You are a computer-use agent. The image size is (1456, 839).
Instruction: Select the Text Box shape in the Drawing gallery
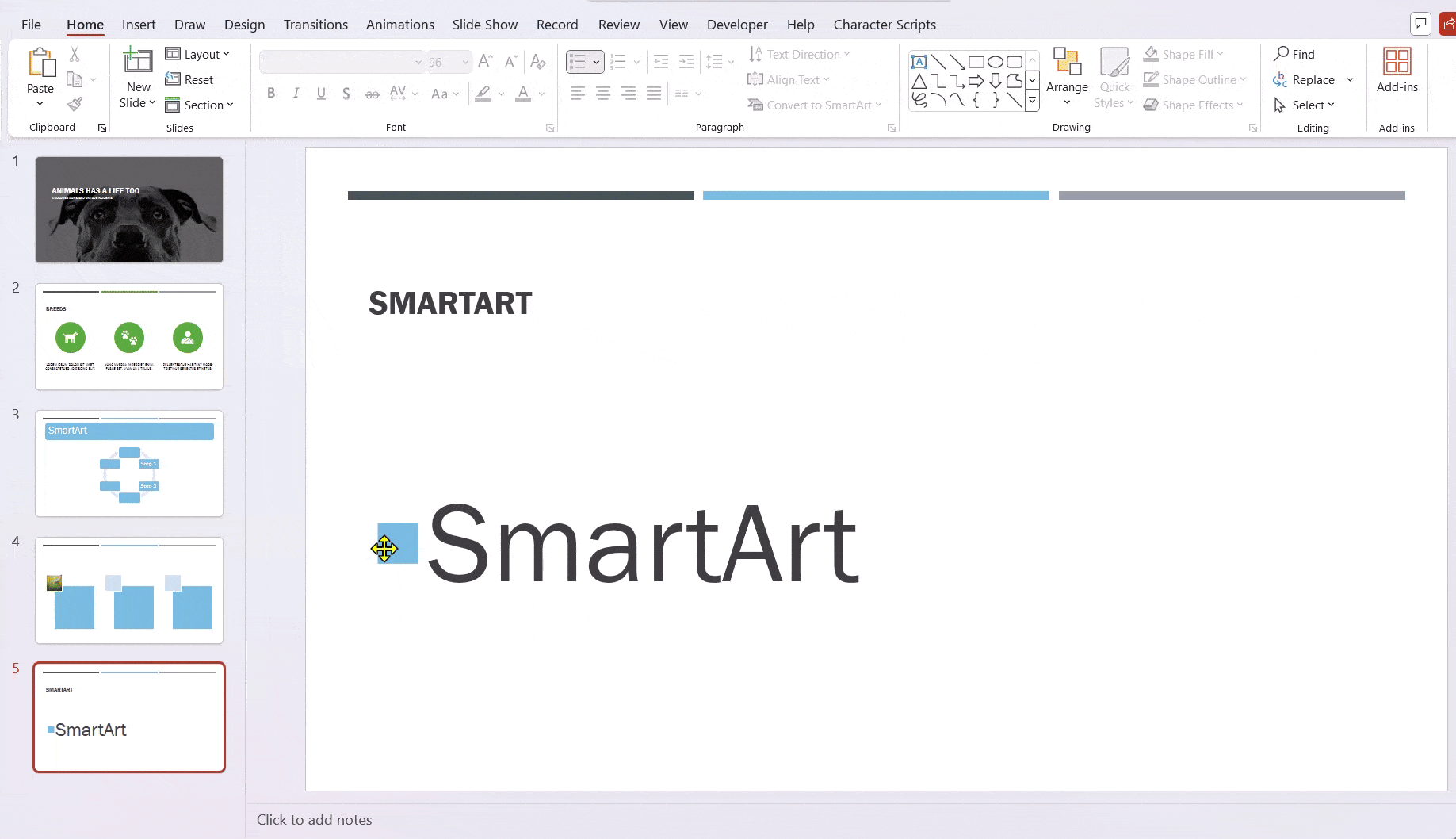pyautogui.click(x=919, y=62)
